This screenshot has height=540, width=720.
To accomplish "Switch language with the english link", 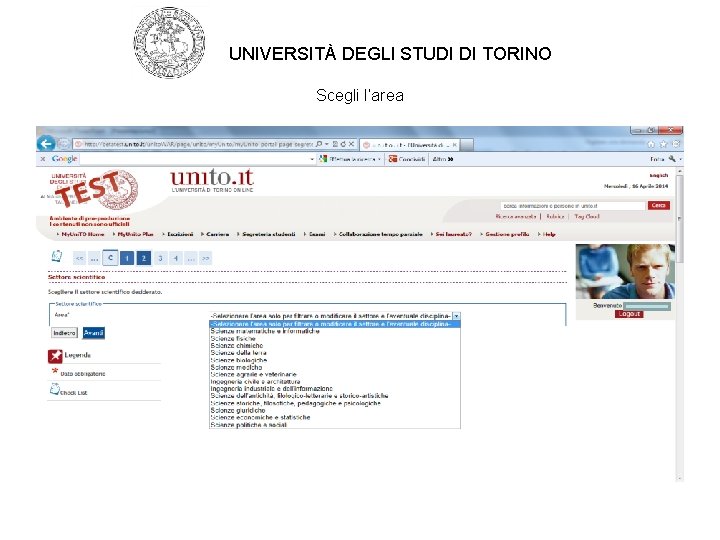I will click(x=658, y=175).
